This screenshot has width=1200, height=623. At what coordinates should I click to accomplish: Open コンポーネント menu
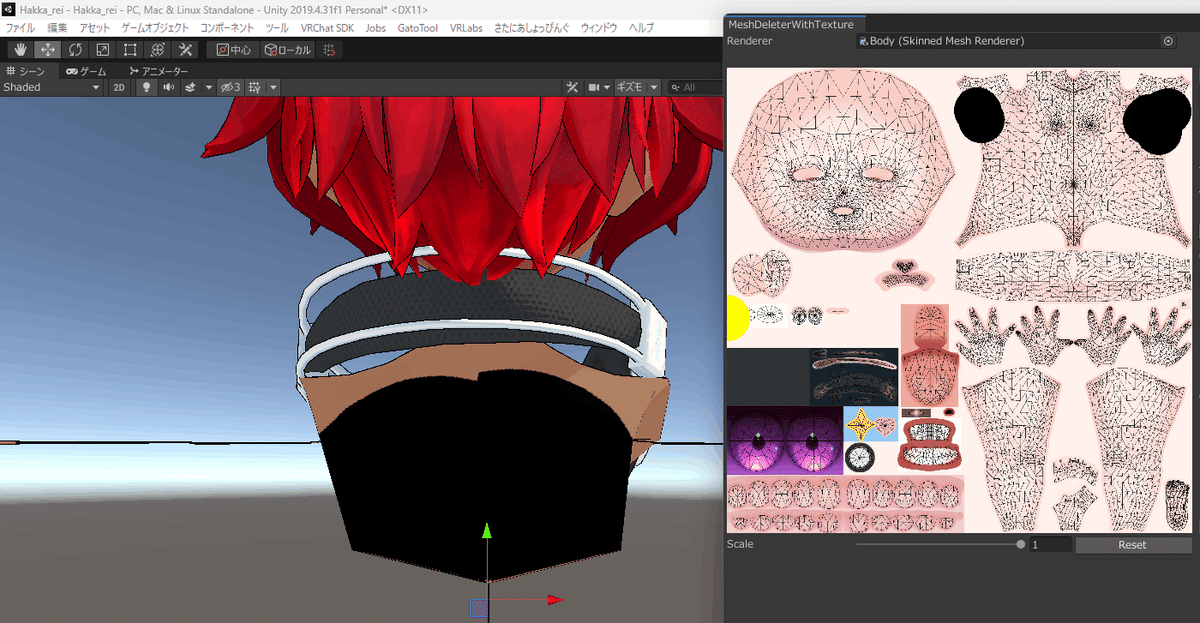click(x=227, y=28)
